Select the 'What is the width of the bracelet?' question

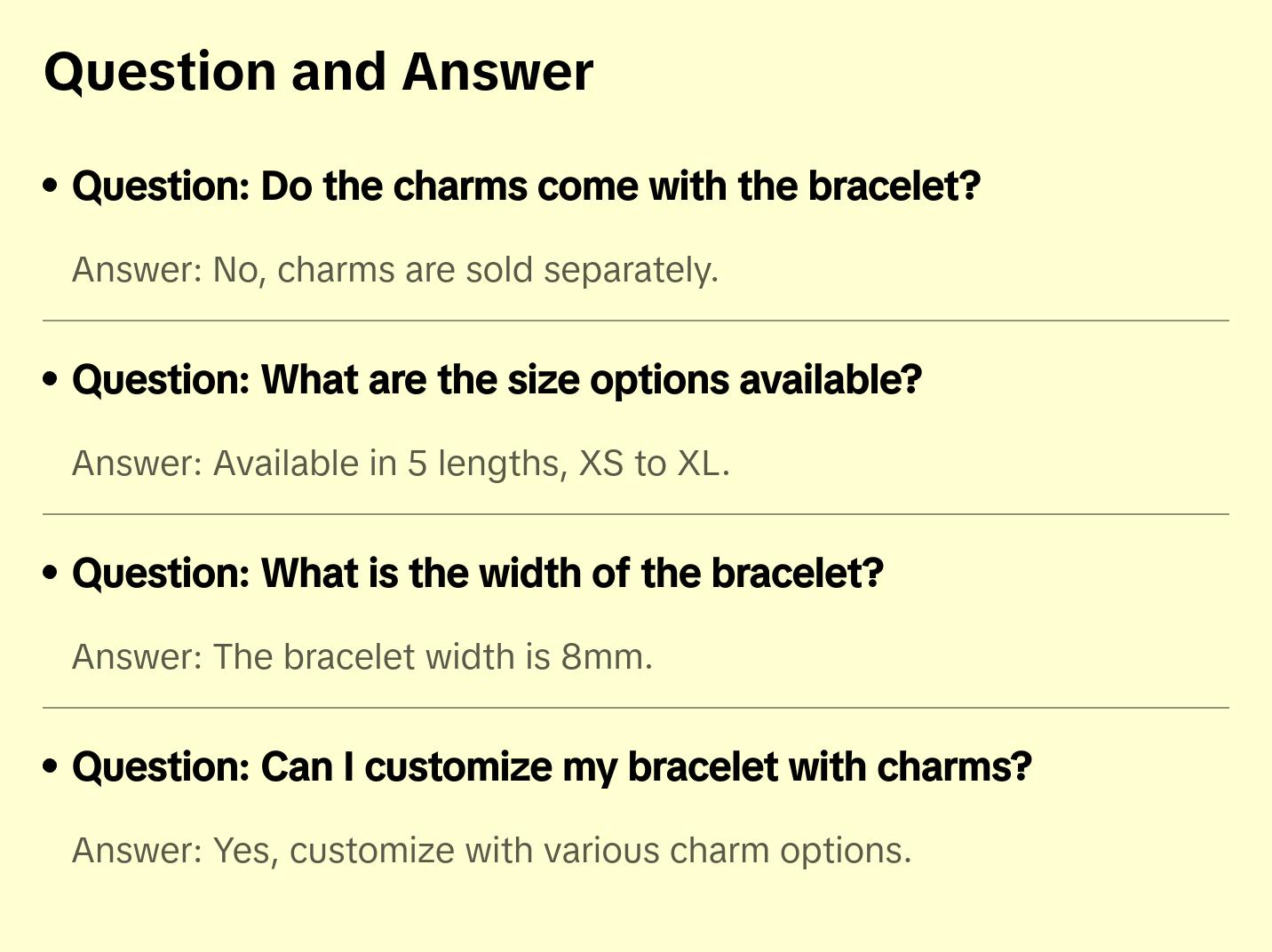click(x=477, y=574)
